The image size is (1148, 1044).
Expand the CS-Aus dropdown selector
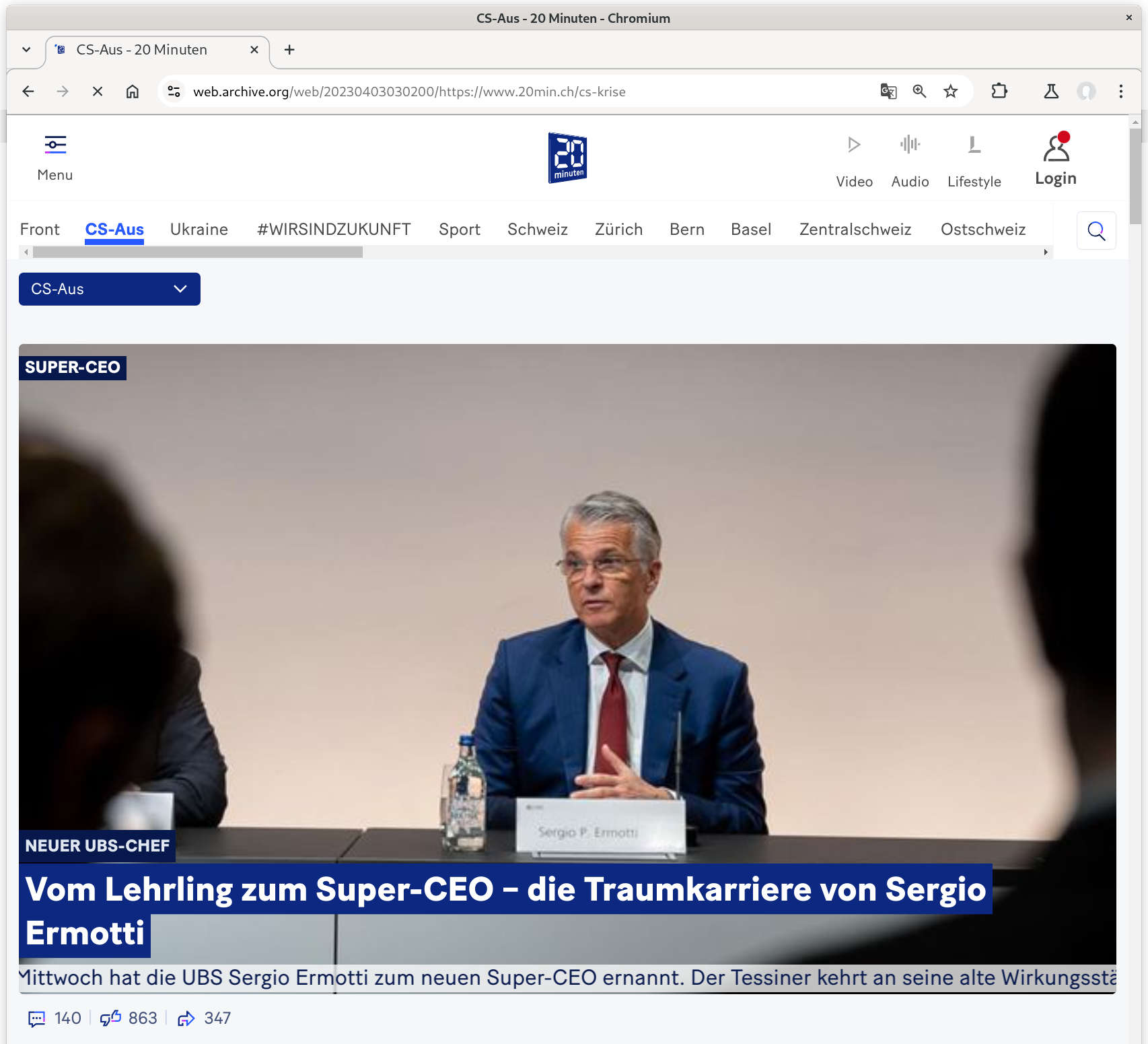110,289
